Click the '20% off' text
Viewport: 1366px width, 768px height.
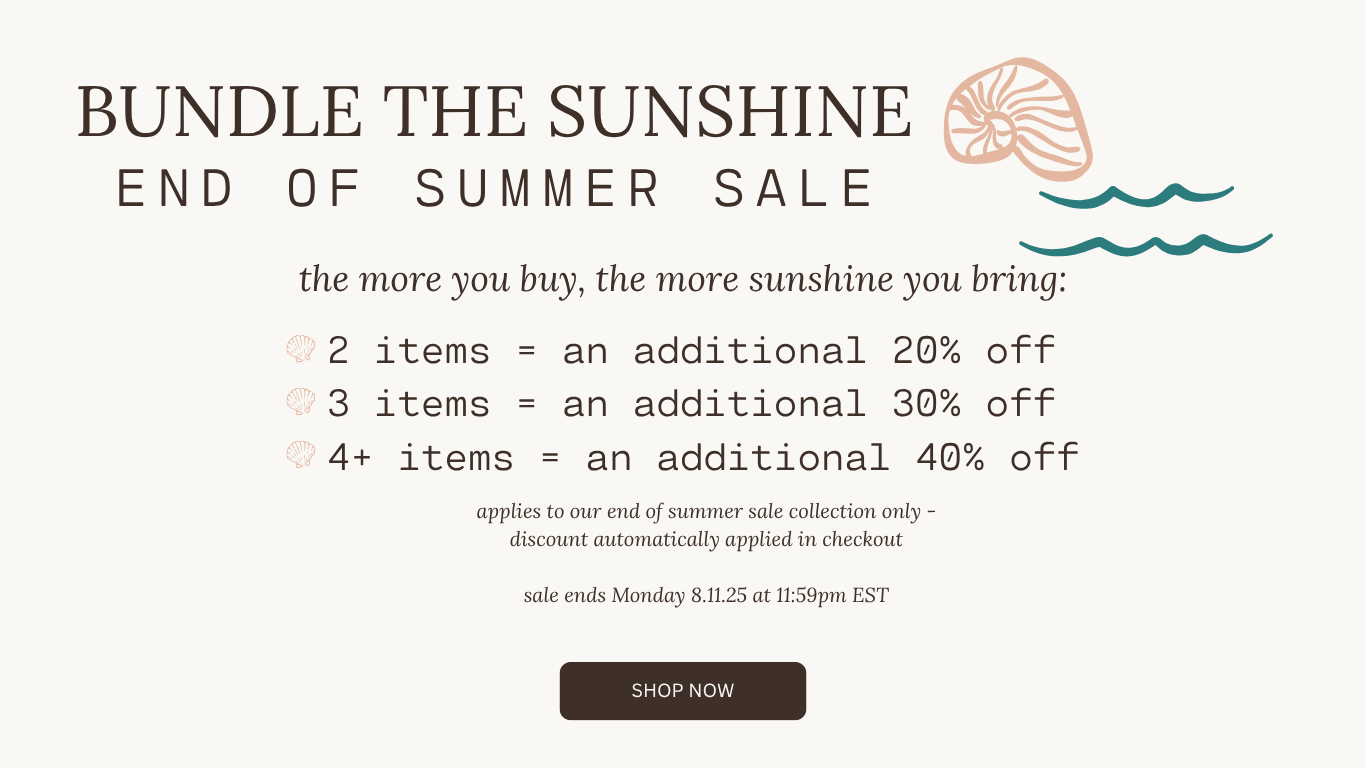click(974, 351)
